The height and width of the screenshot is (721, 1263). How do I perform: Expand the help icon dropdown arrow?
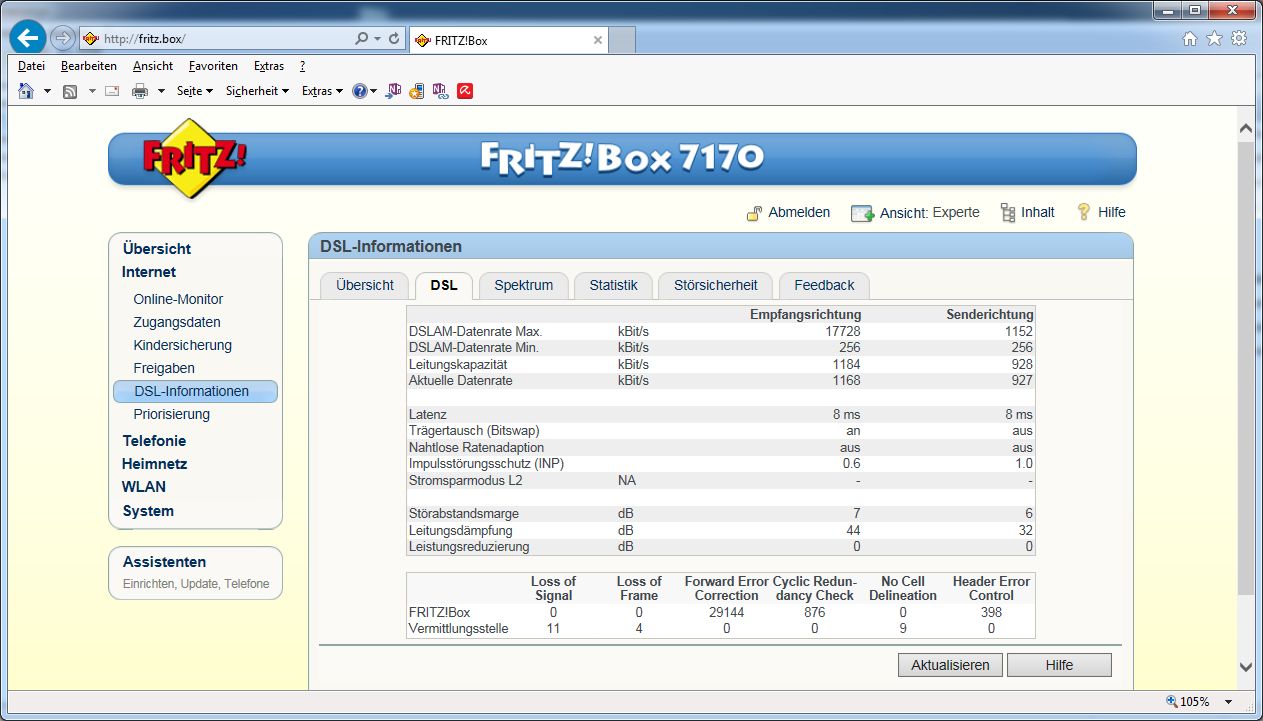click(374, 91)
